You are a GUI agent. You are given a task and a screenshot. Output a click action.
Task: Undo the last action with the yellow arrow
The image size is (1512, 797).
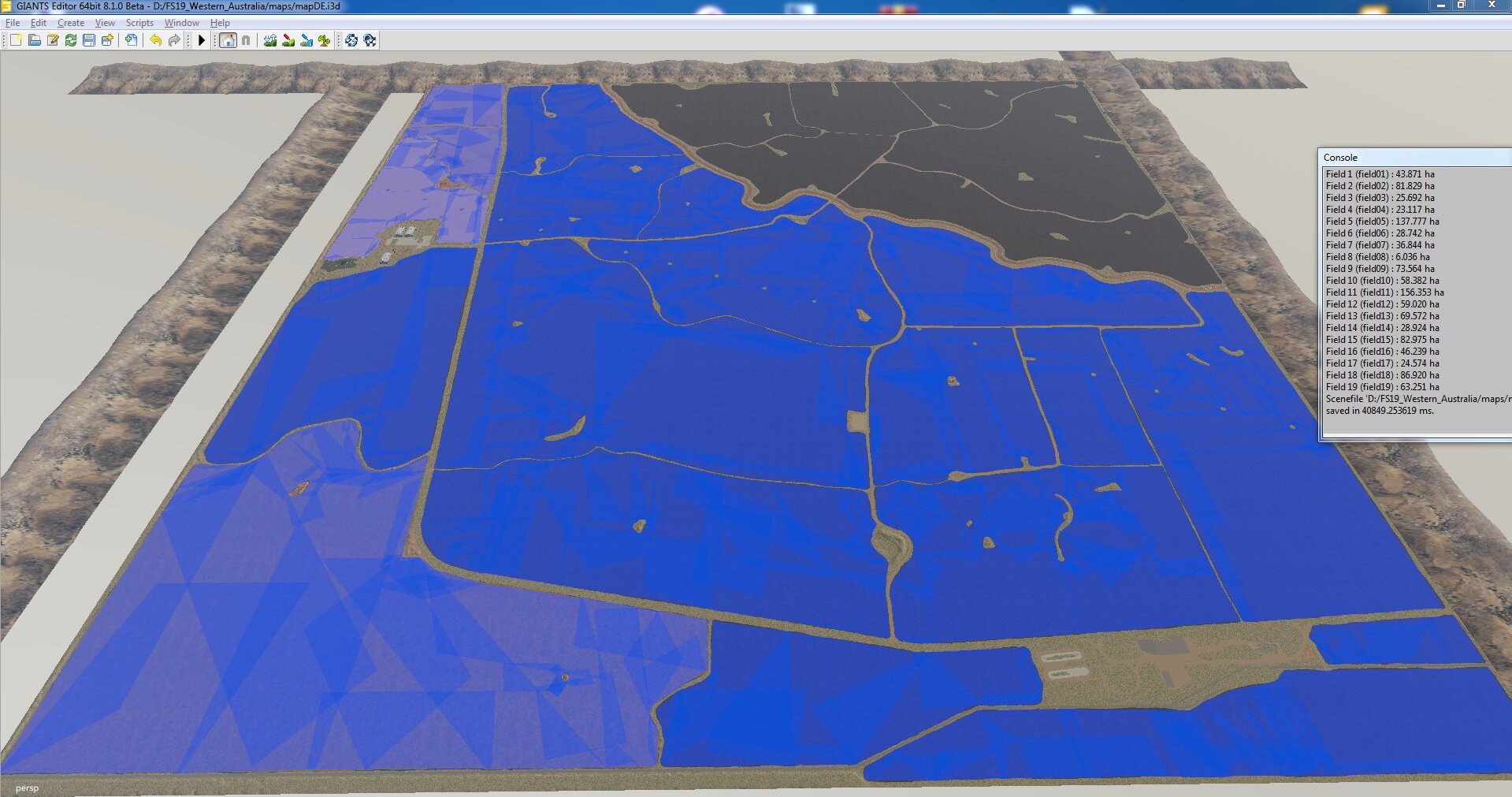tap(155, 40)
